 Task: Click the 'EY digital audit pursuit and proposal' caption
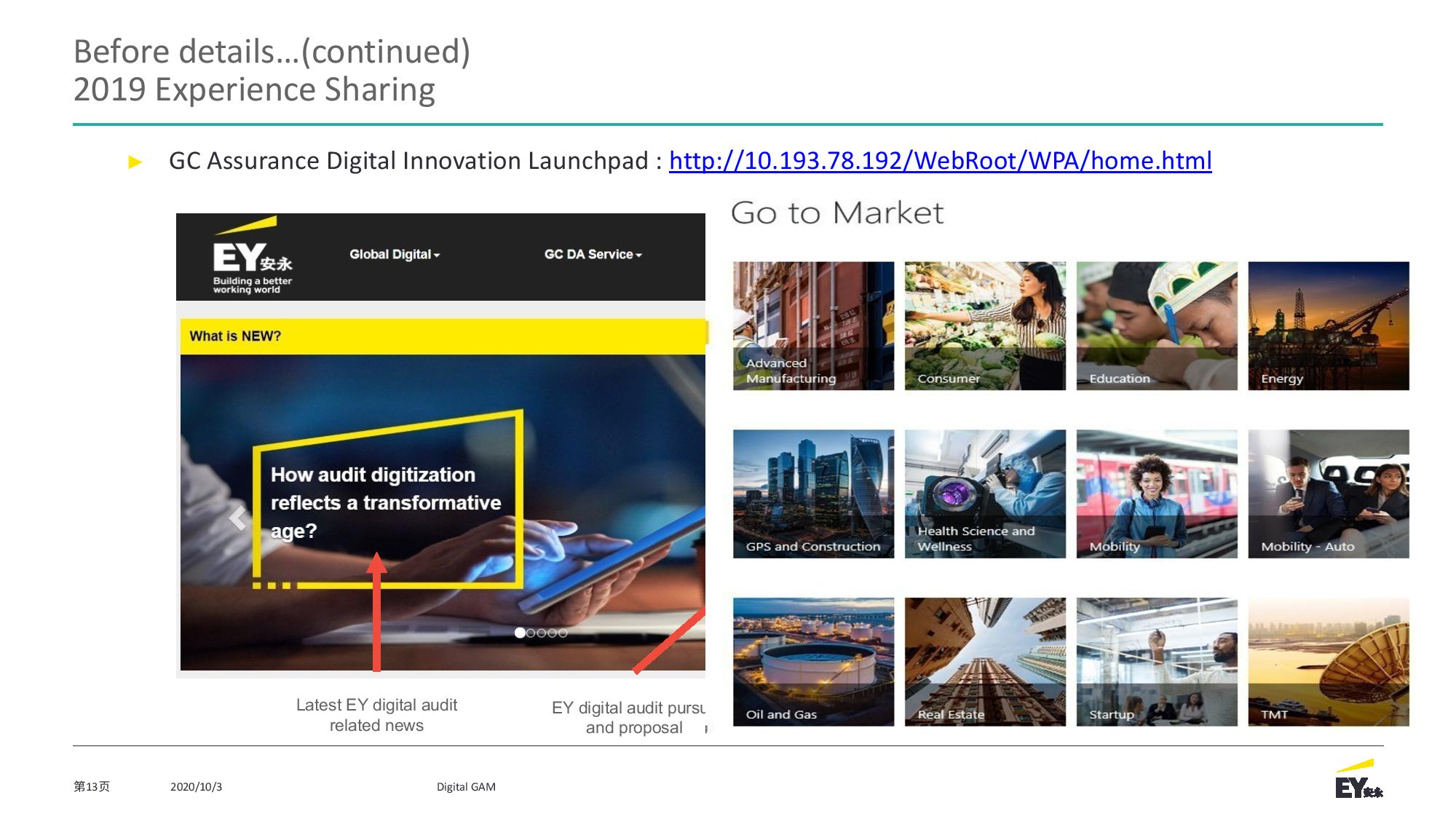coord(629,718)
